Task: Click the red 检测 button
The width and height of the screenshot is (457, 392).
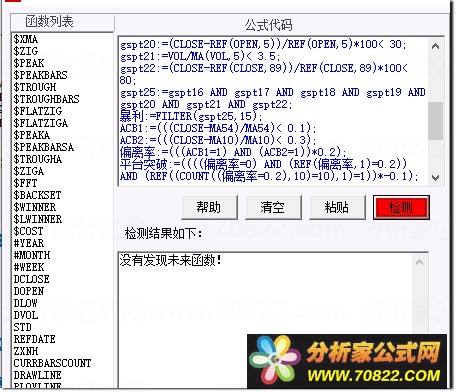Action: 401,207
